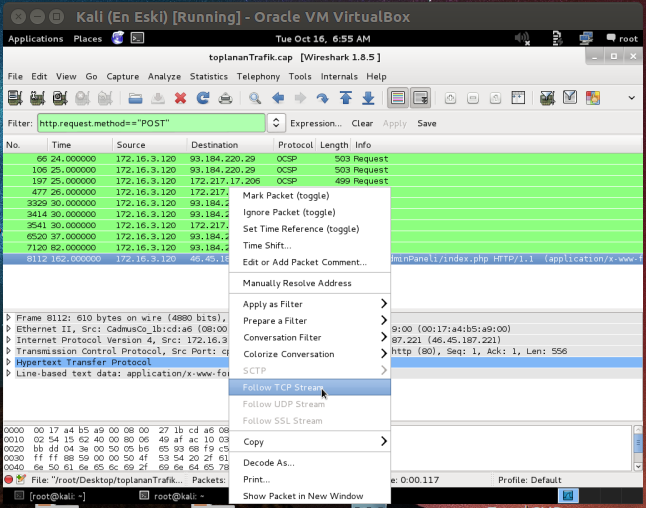Viewport: 646px width, 508px height.
Task: Click the display filter input field
Action: point(151,123)
